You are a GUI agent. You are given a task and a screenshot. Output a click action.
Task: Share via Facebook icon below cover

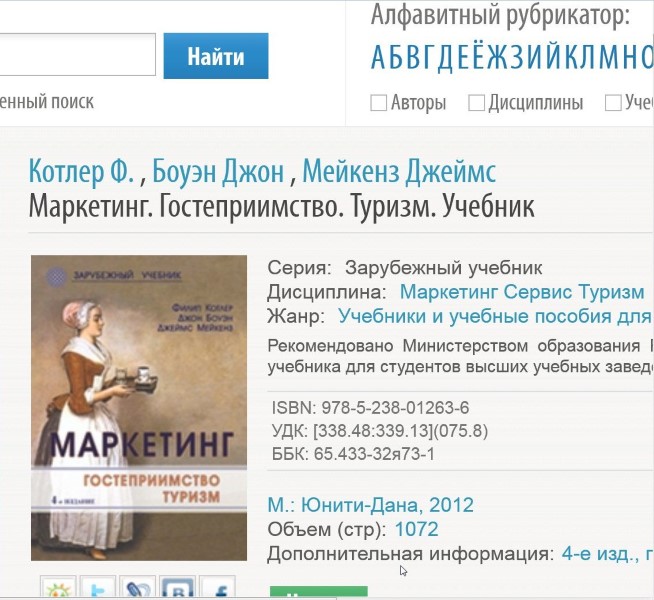coord(217,588)
